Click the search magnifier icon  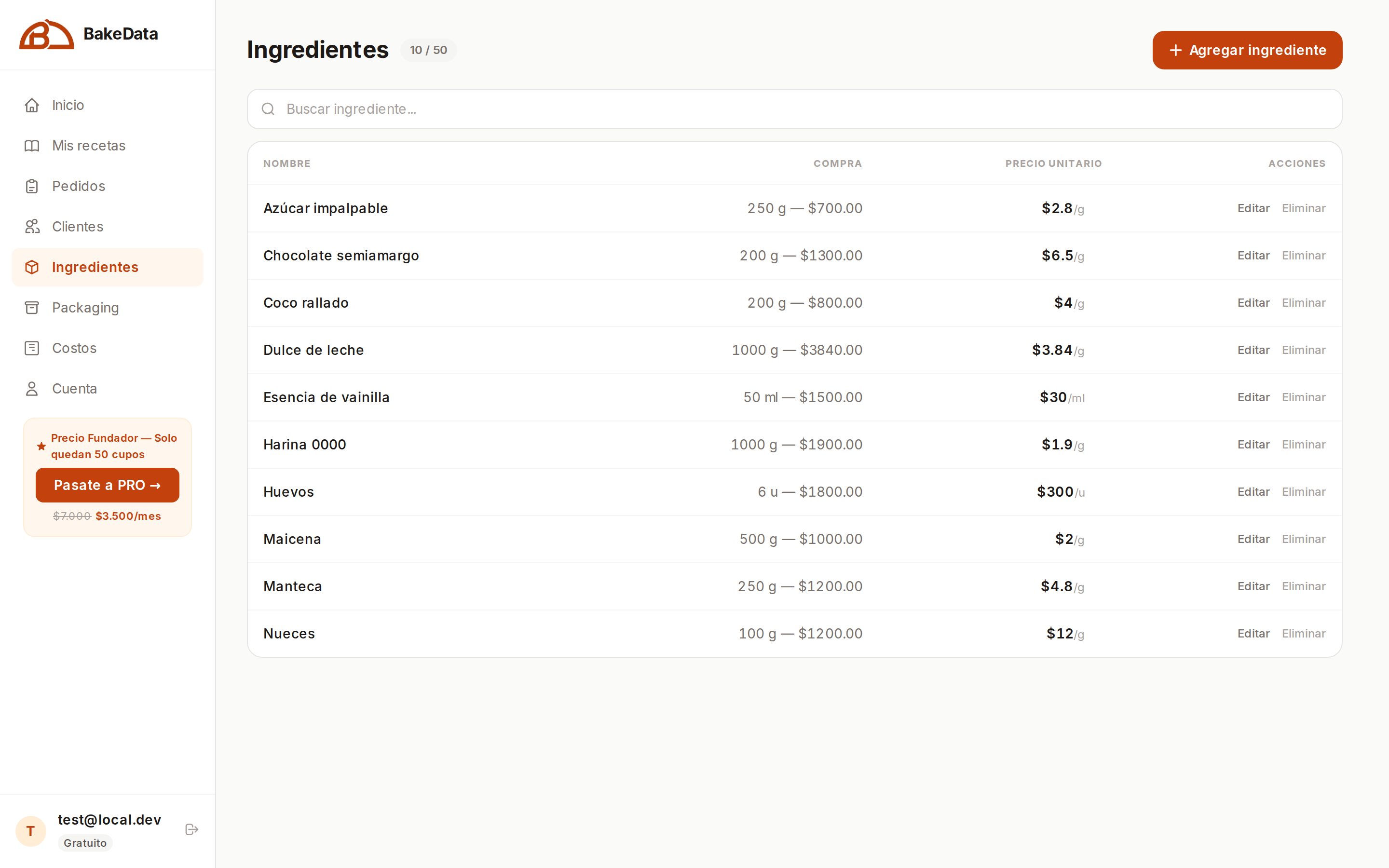(268, 109)
